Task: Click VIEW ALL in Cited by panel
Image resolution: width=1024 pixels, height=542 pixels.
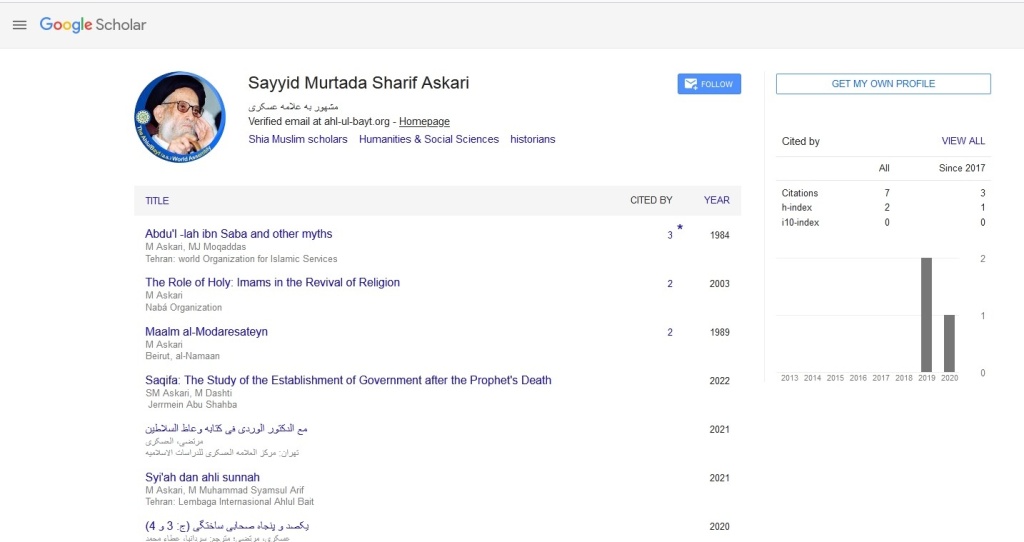Action: [x=962, y=141]
